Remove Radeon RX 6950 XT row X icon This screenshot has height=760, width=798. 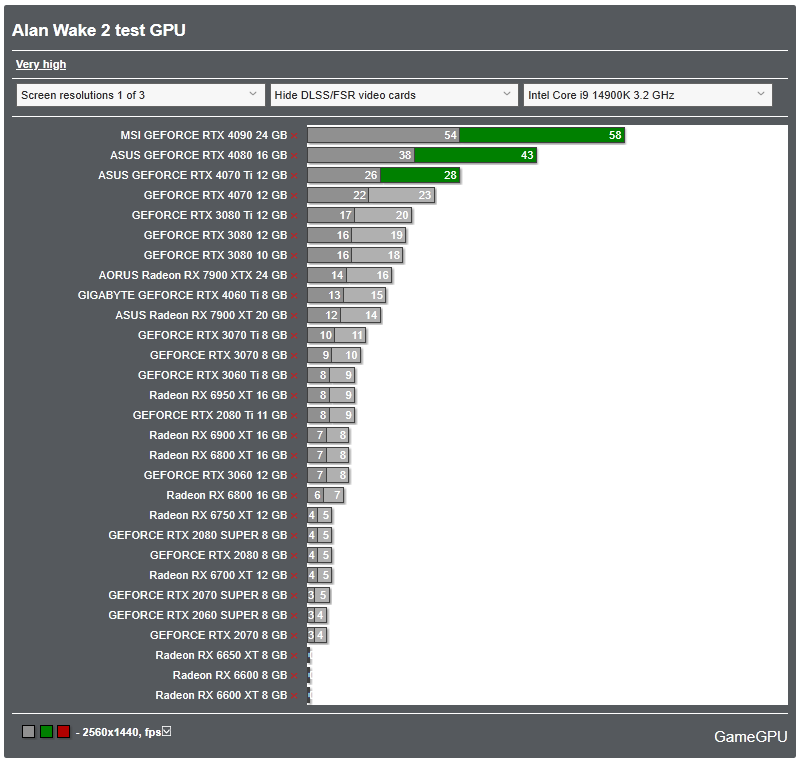(x=294, y=396)
